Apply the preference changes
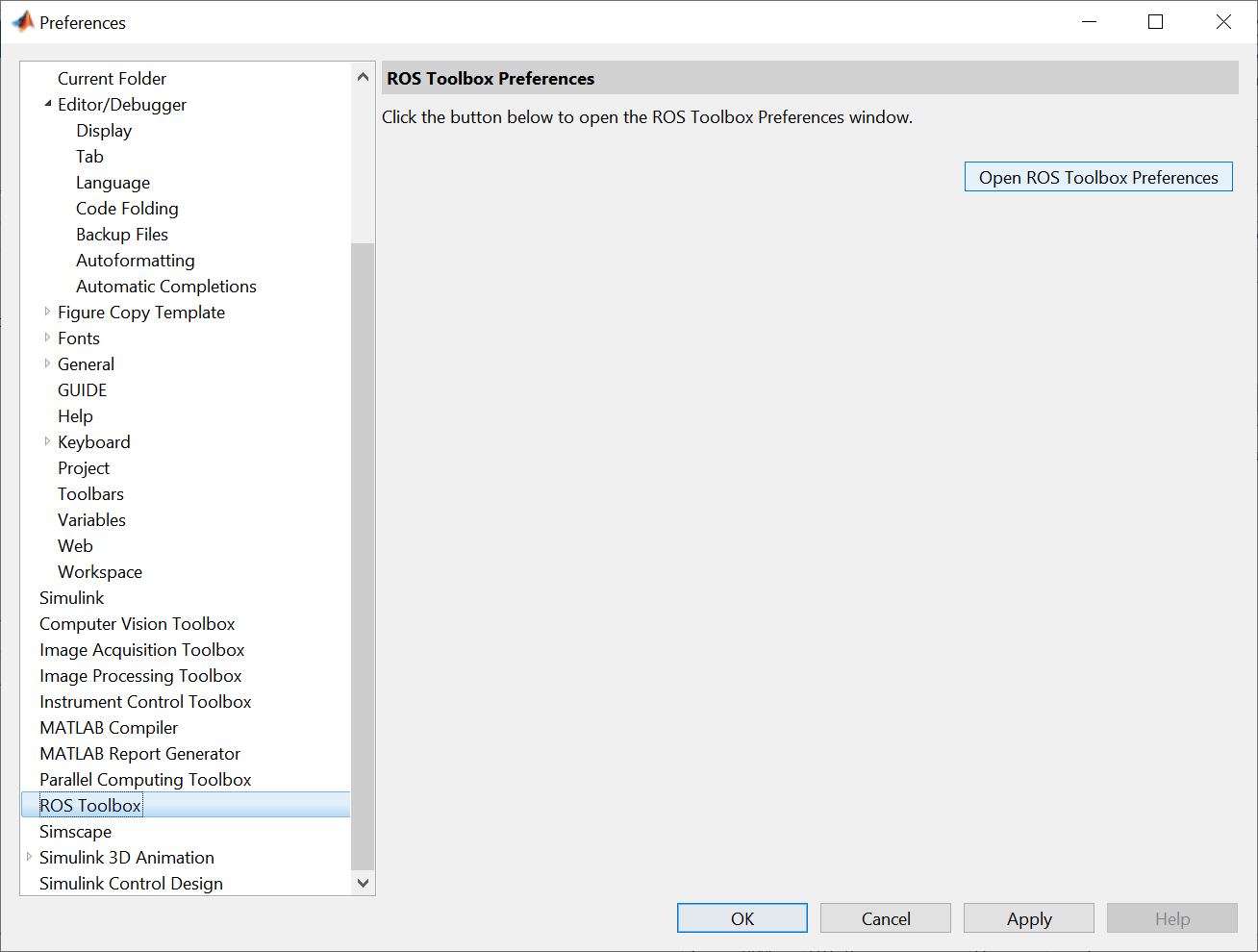 (1028, 918)
